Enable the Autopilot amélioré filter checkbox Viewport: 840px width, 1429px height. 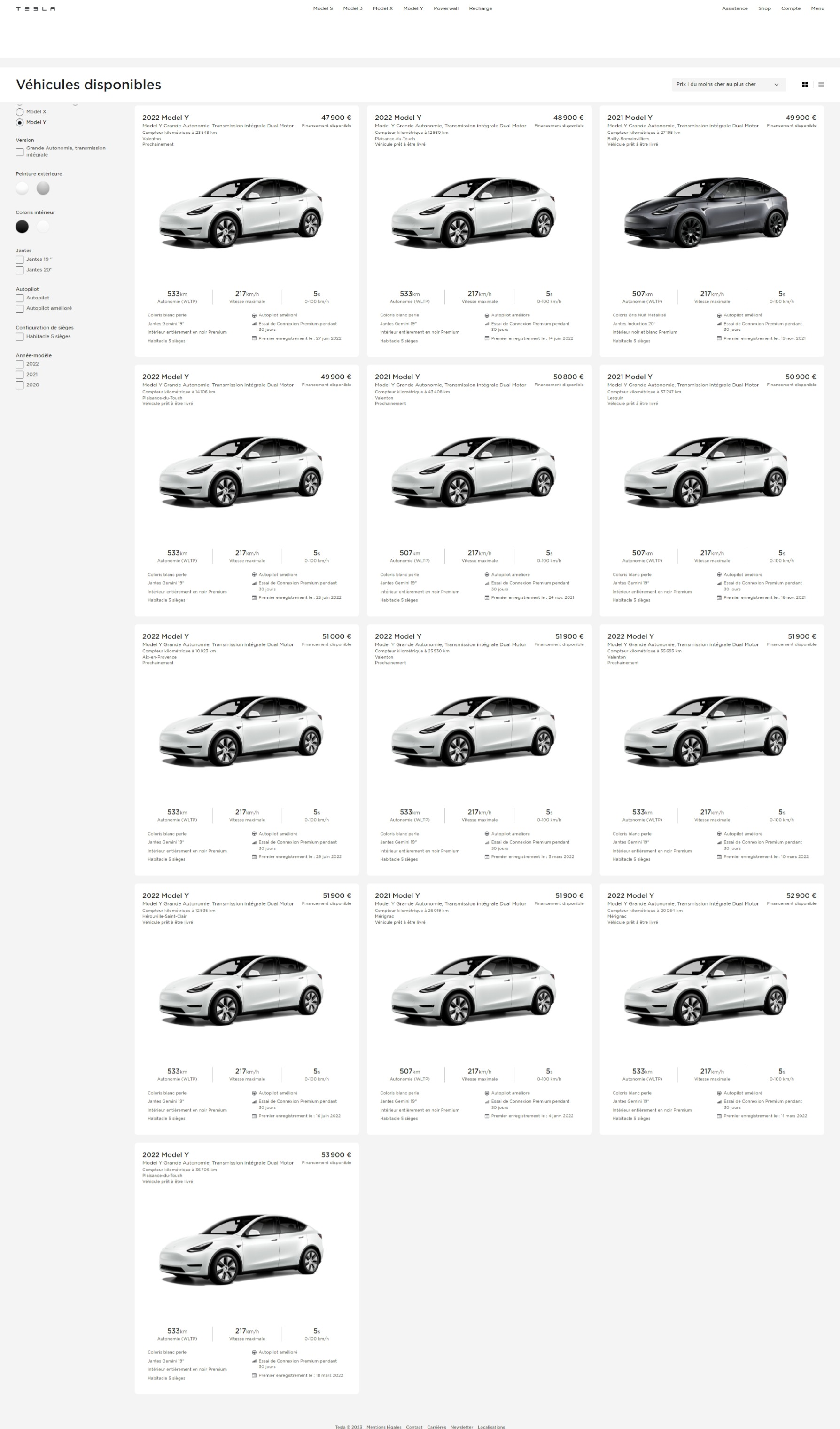[20, 309]
